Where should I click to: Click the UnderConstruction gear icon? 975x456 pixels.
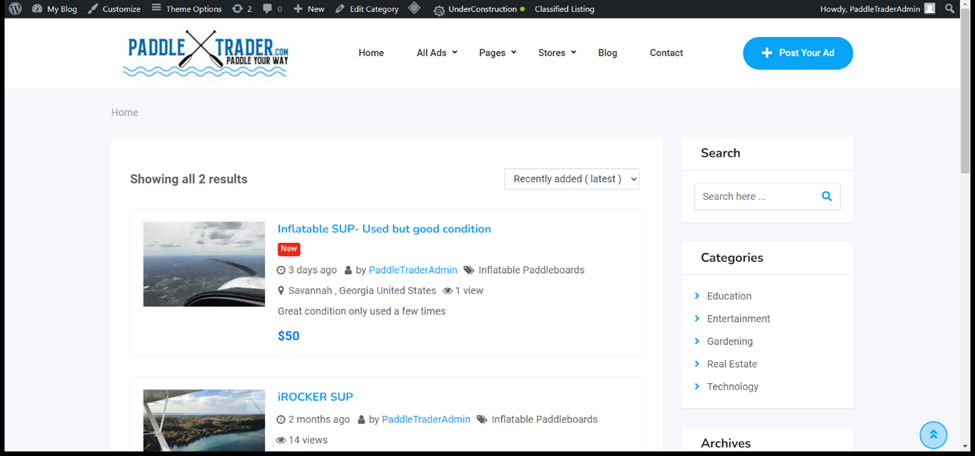pyautogui.click(x=439, y=10)
